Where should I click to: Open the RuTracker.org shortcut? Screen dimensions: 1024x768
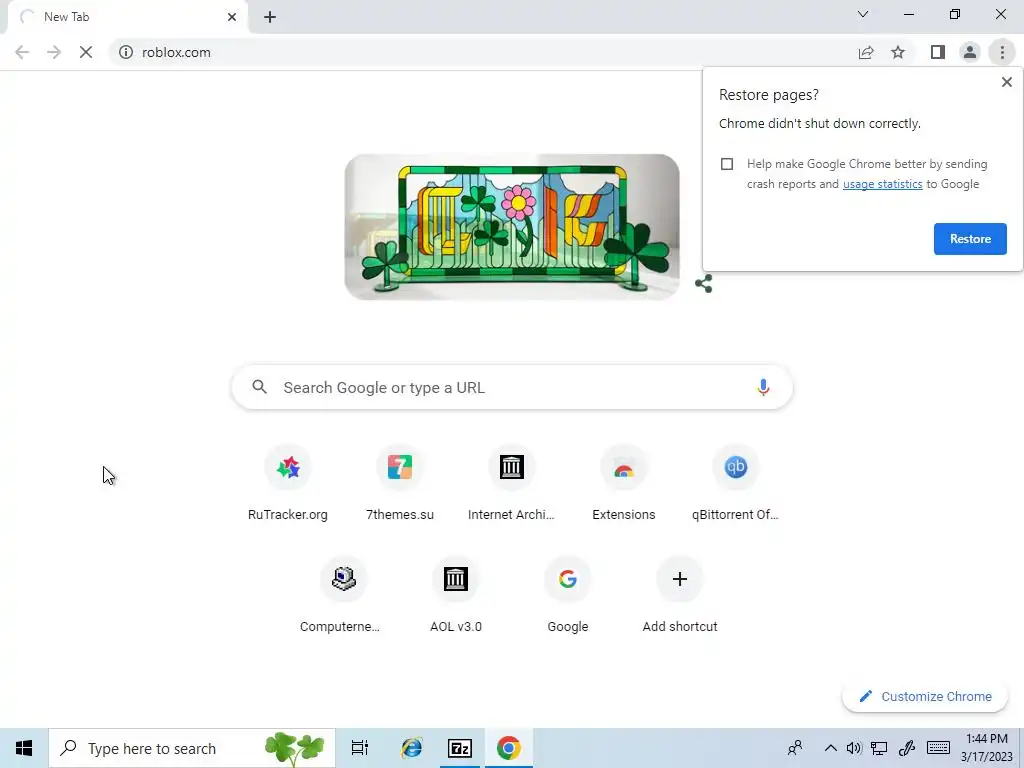tap(288, 484)
